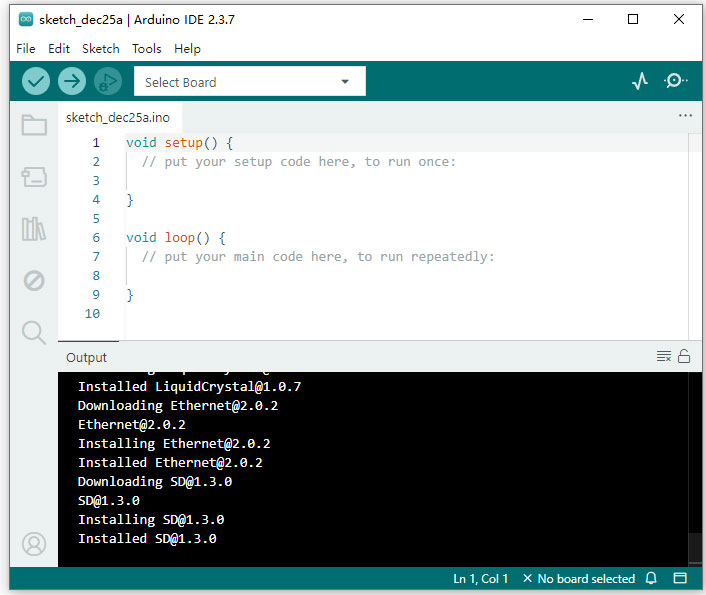Viewport: 706px width, 595px height.
Task: Click the No board selected status
Action: pos(579,578)
